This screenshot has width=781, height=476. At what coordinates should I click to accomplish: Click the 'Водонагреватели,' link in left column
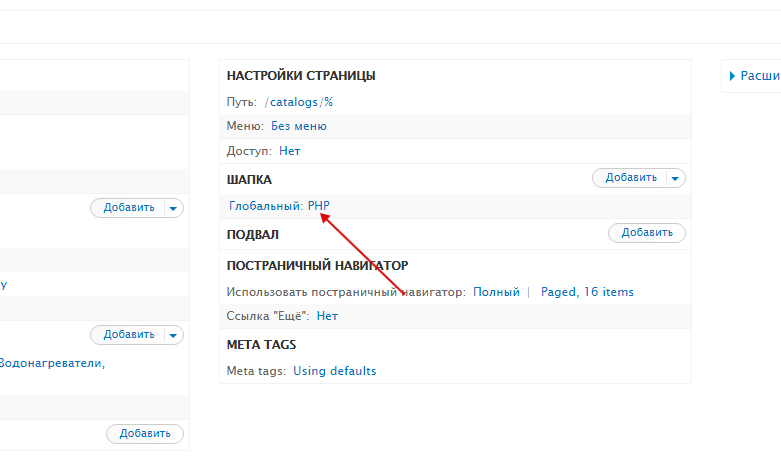[x=52, y=363]
